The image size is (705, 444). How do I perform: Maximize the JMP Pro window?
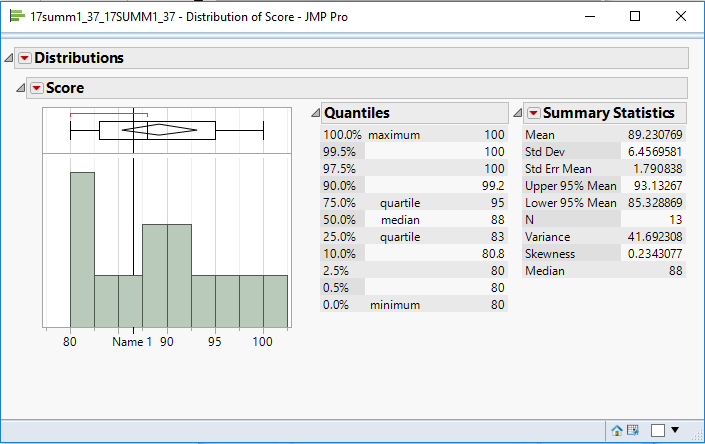635,17
